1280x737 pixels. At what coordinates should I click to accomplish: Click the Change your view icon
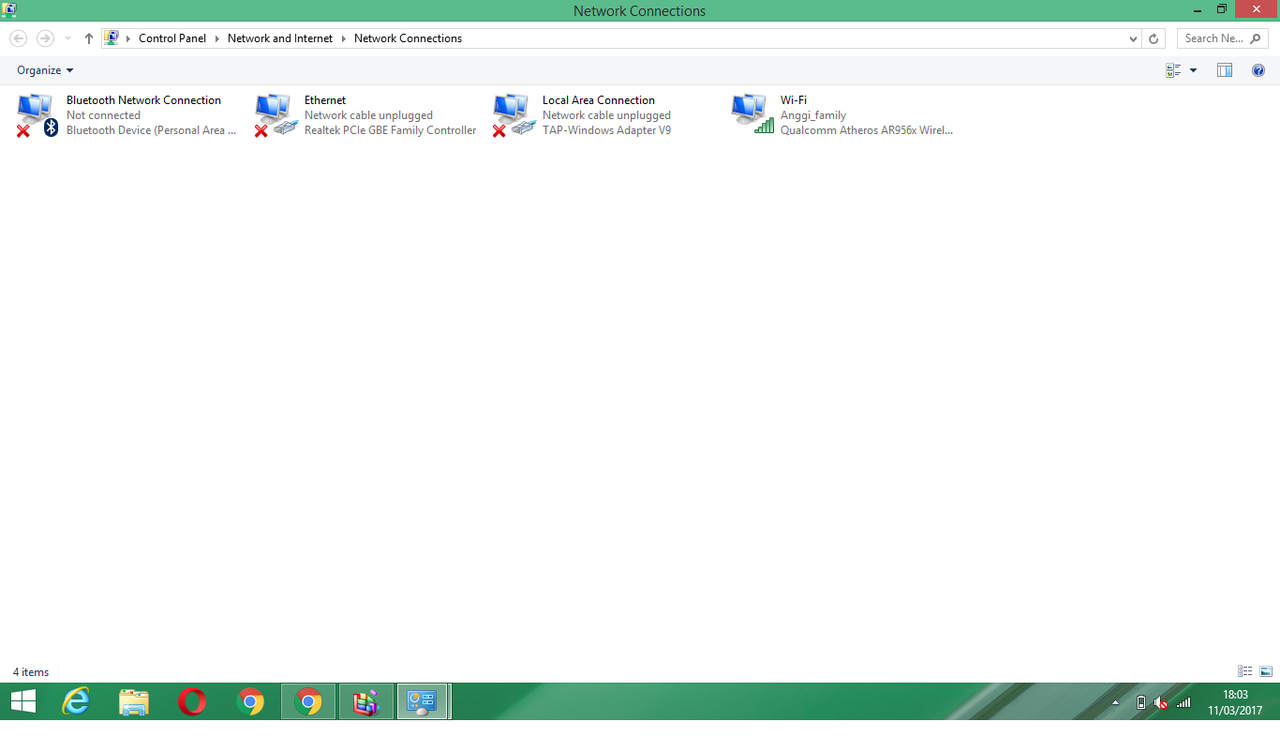(x=1174, y=70)
